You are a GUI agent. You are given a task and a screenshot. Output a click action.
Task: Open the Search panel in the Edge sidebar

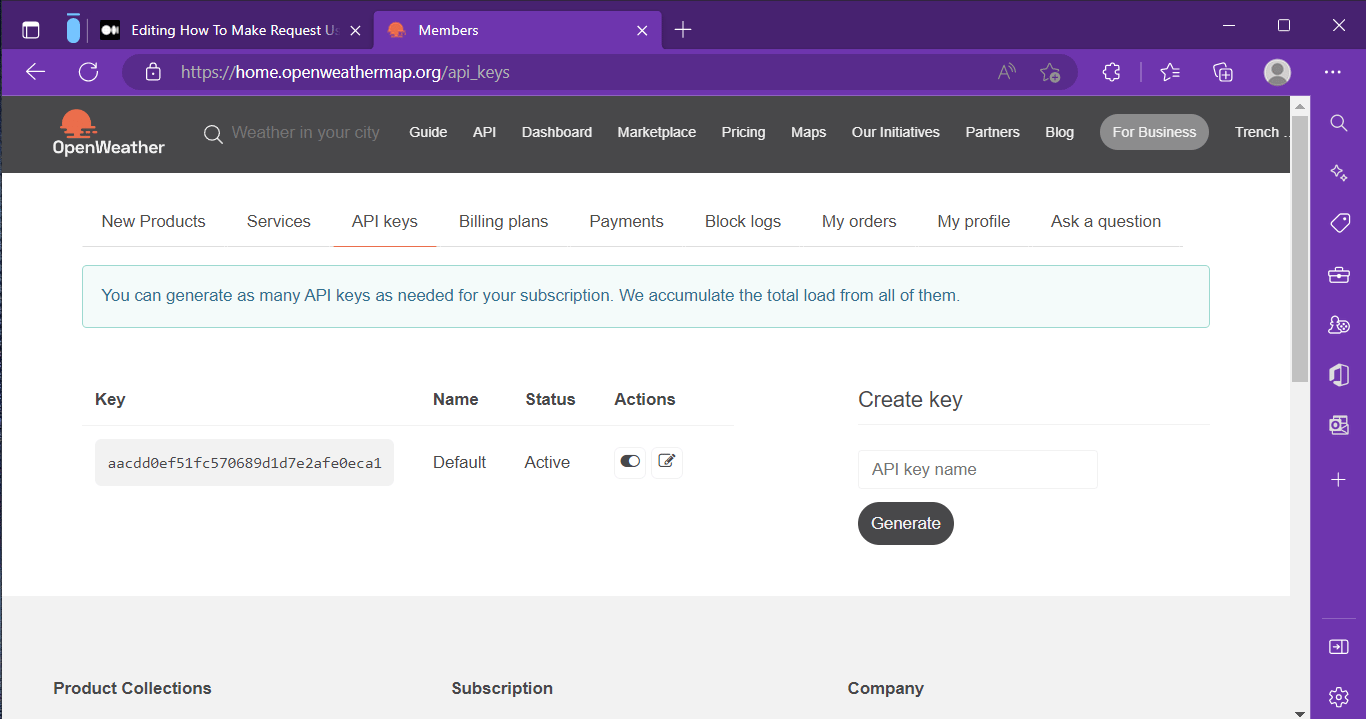(1338, 123)
